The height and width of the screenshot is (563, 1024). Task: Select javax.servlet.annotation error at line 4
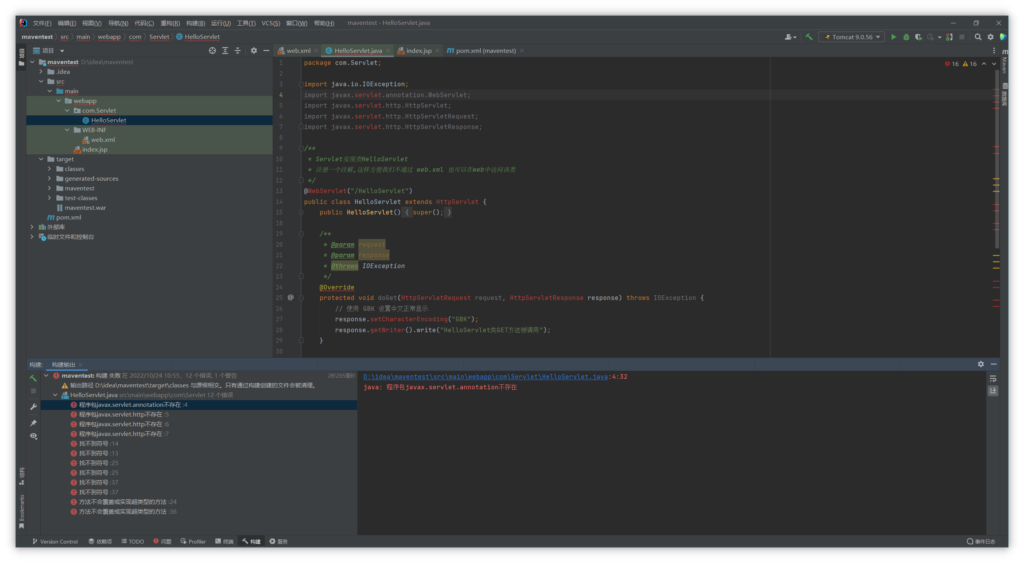pyautogui.click(x=198, y=405)
